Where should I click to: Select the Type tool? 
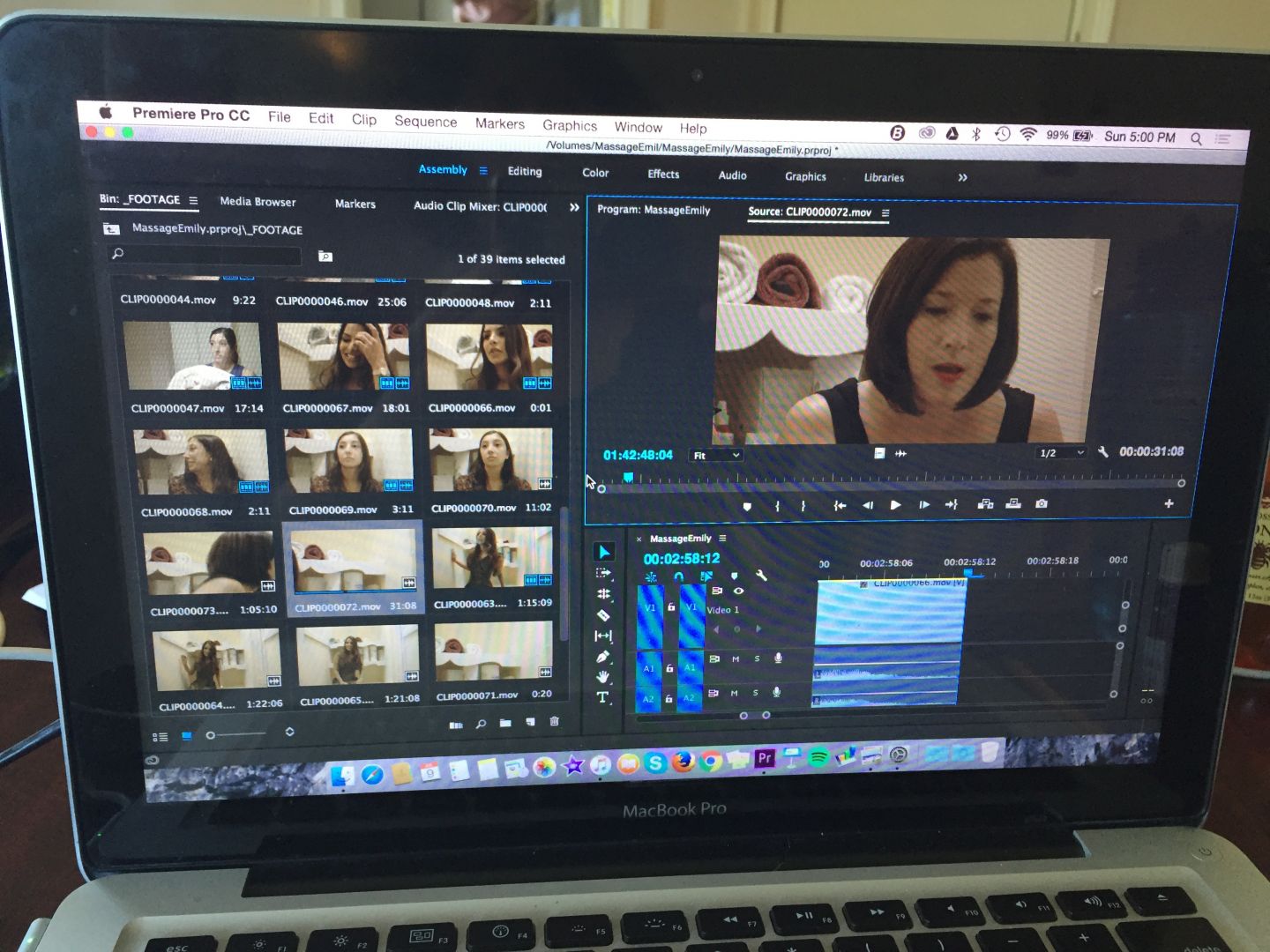click(x=603, y=697)
